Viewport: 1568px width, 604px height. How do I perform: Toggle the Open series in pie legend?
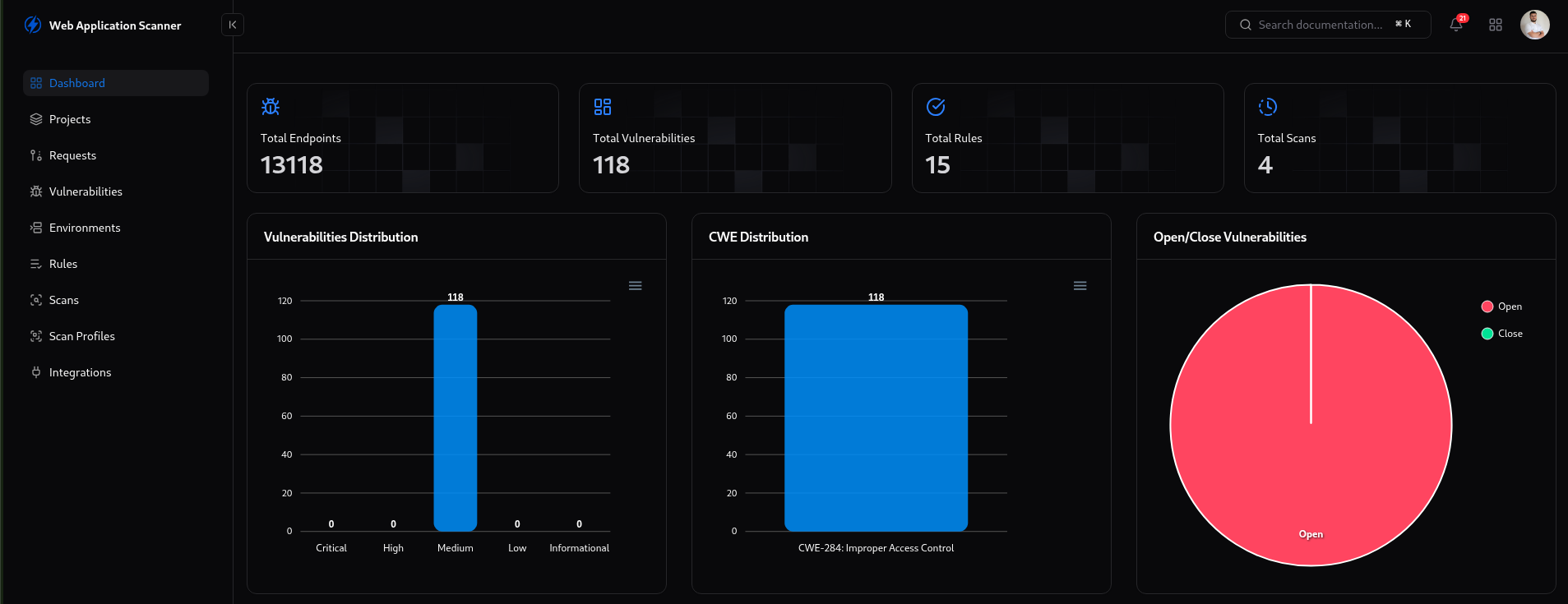click(x=1501, y=307)
